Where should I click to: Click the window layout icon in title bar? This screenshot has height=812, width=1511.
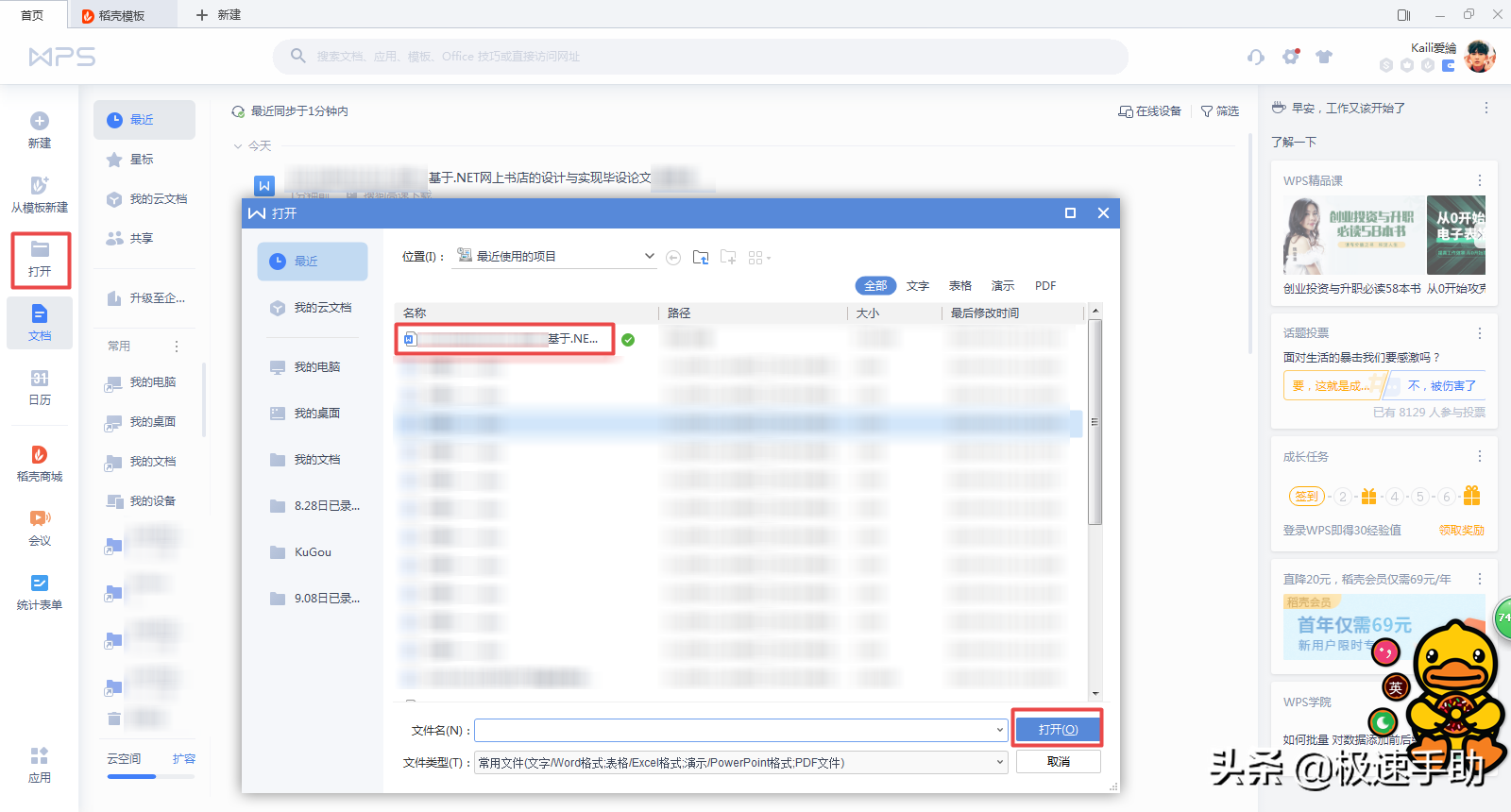coord(1403,15)
